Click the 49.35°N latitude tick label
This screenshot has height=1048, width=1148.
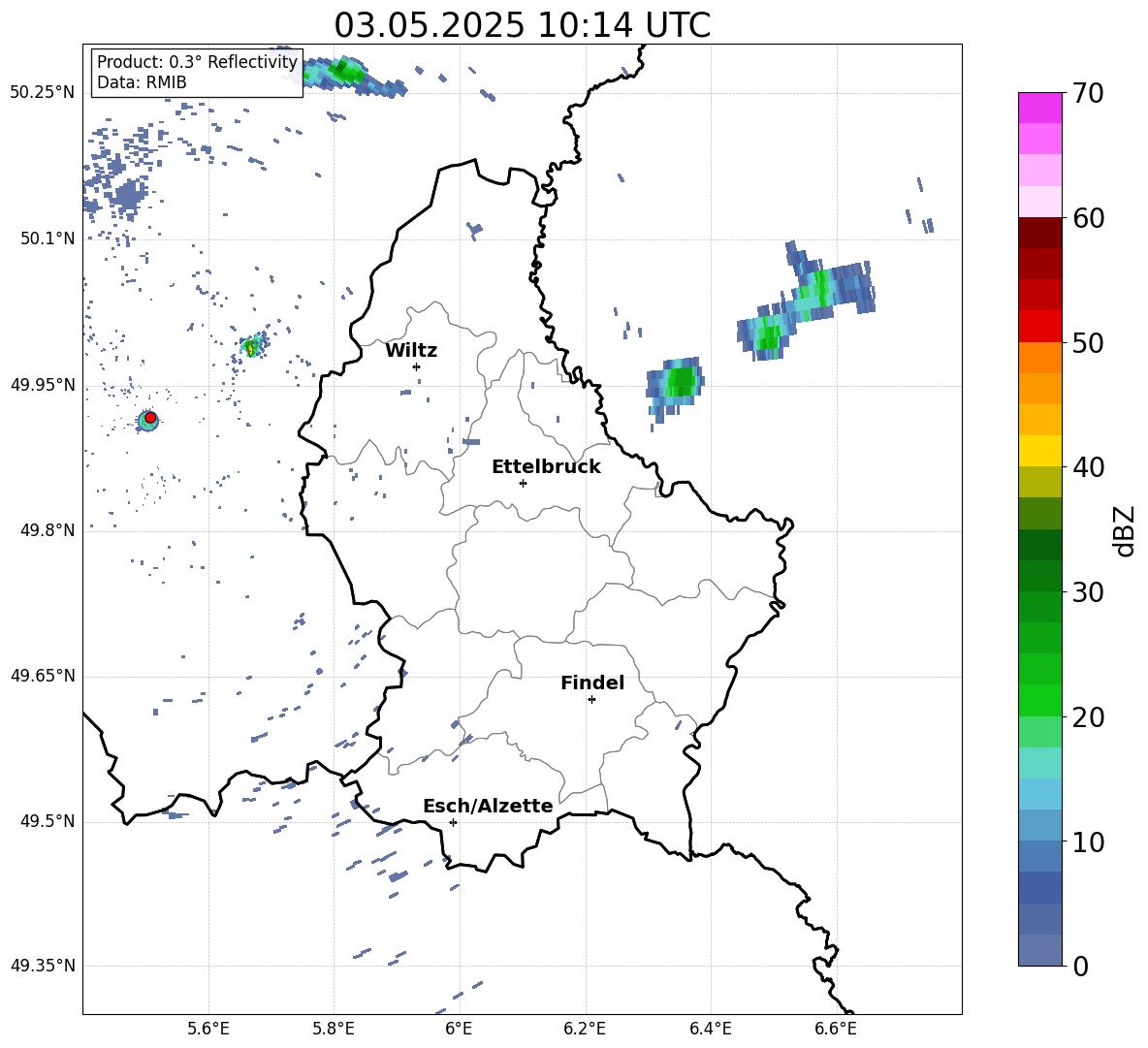pos(43,966)
